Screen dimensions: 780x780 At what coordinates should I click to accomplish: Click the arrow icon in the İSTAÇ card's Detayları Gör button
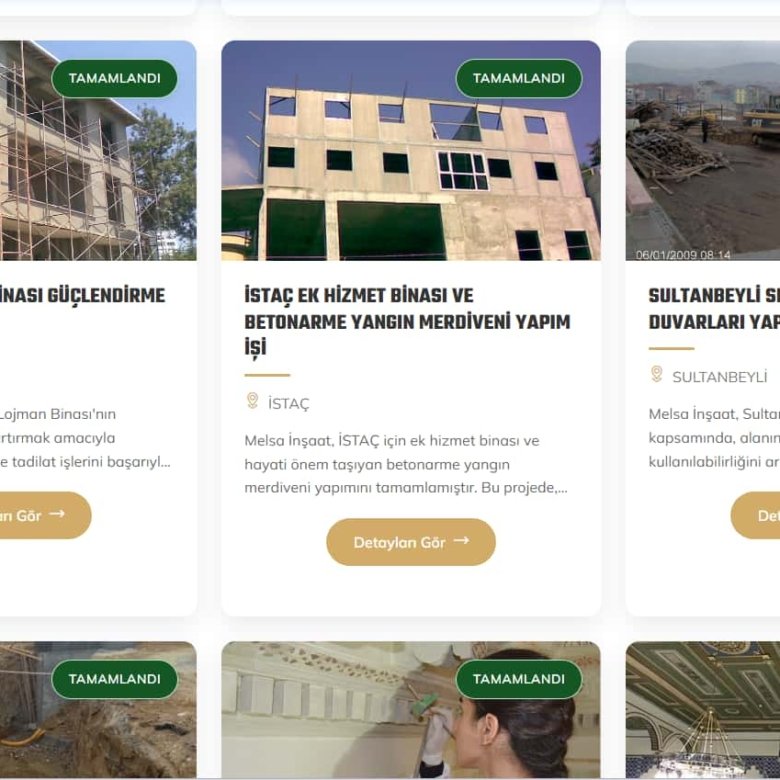(462, 541)
